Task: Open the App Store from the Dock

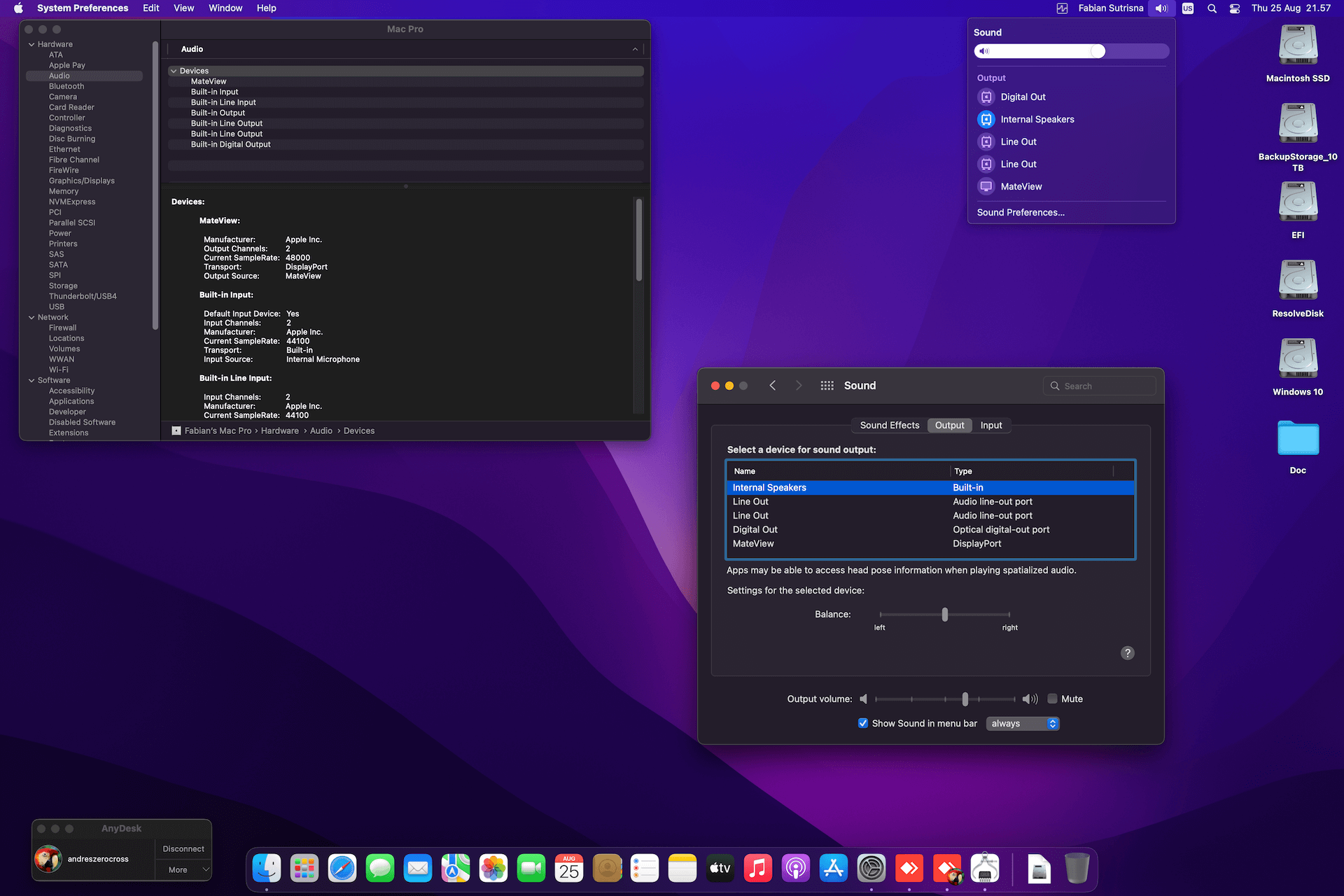Action: click(x=833, y=869)
